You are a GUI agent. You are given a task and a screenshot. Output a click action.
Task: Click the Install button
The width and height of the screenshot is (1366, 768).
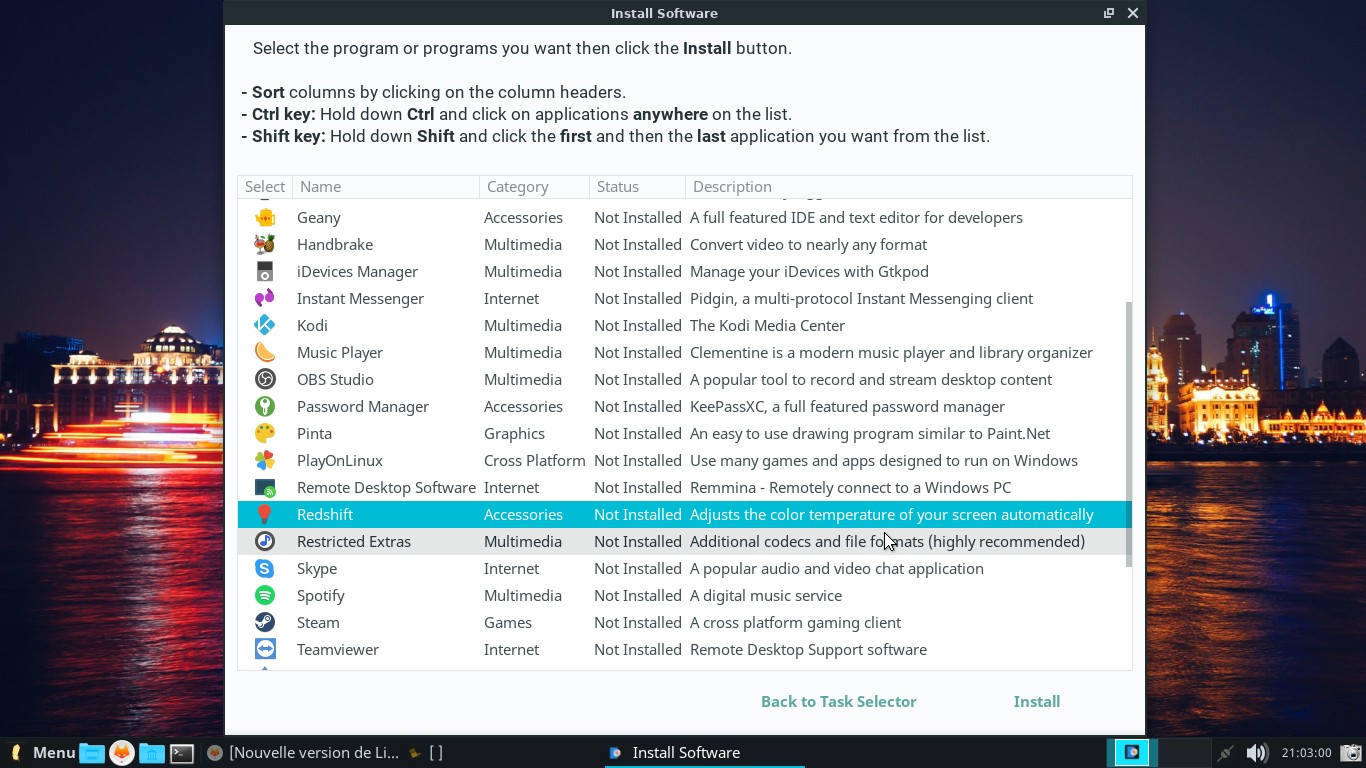tap(1037, 702)
